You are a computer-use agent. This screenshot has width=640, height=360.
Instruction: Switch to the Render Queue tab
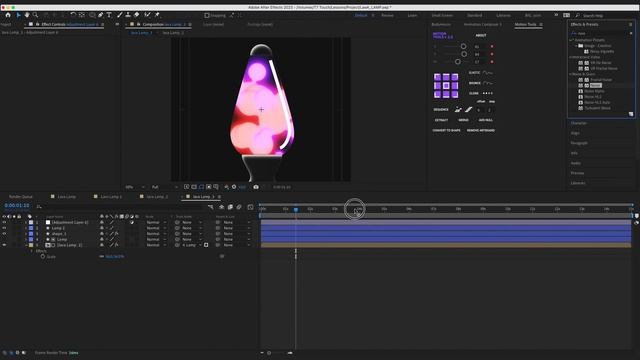(21, 197)
